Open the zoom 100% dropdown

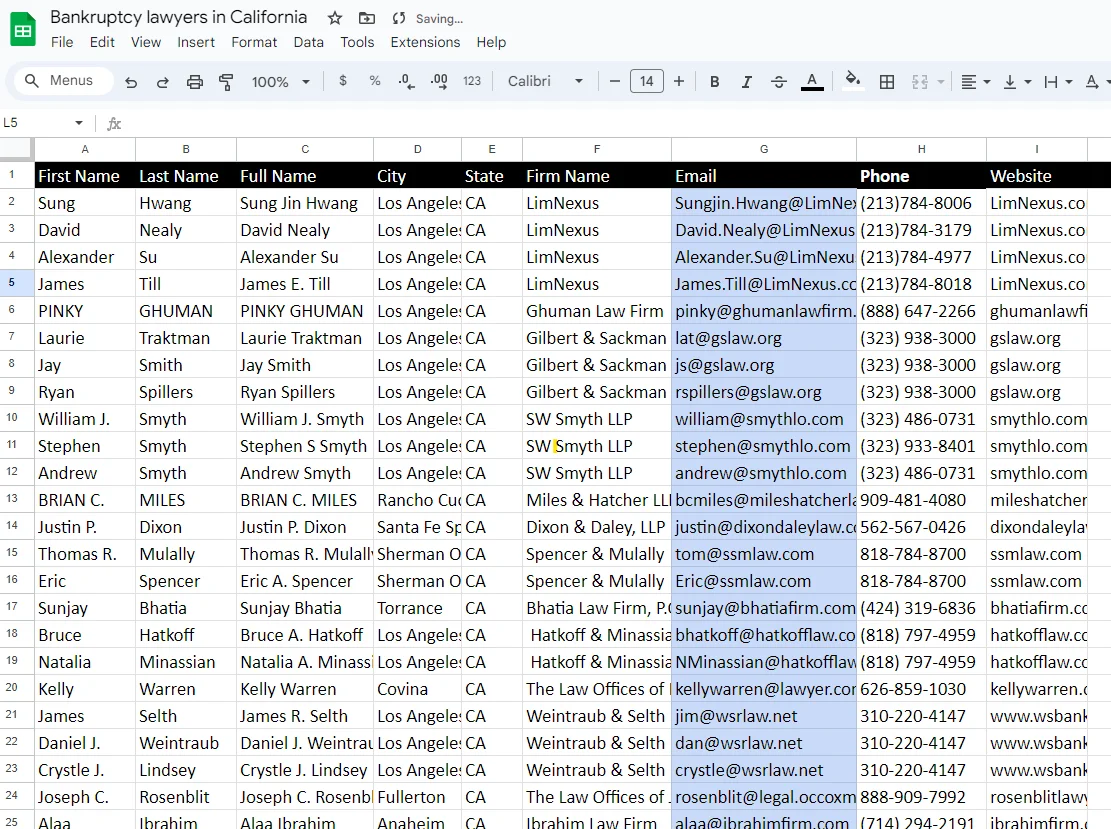pyautogui.click(x=281, y=82)
